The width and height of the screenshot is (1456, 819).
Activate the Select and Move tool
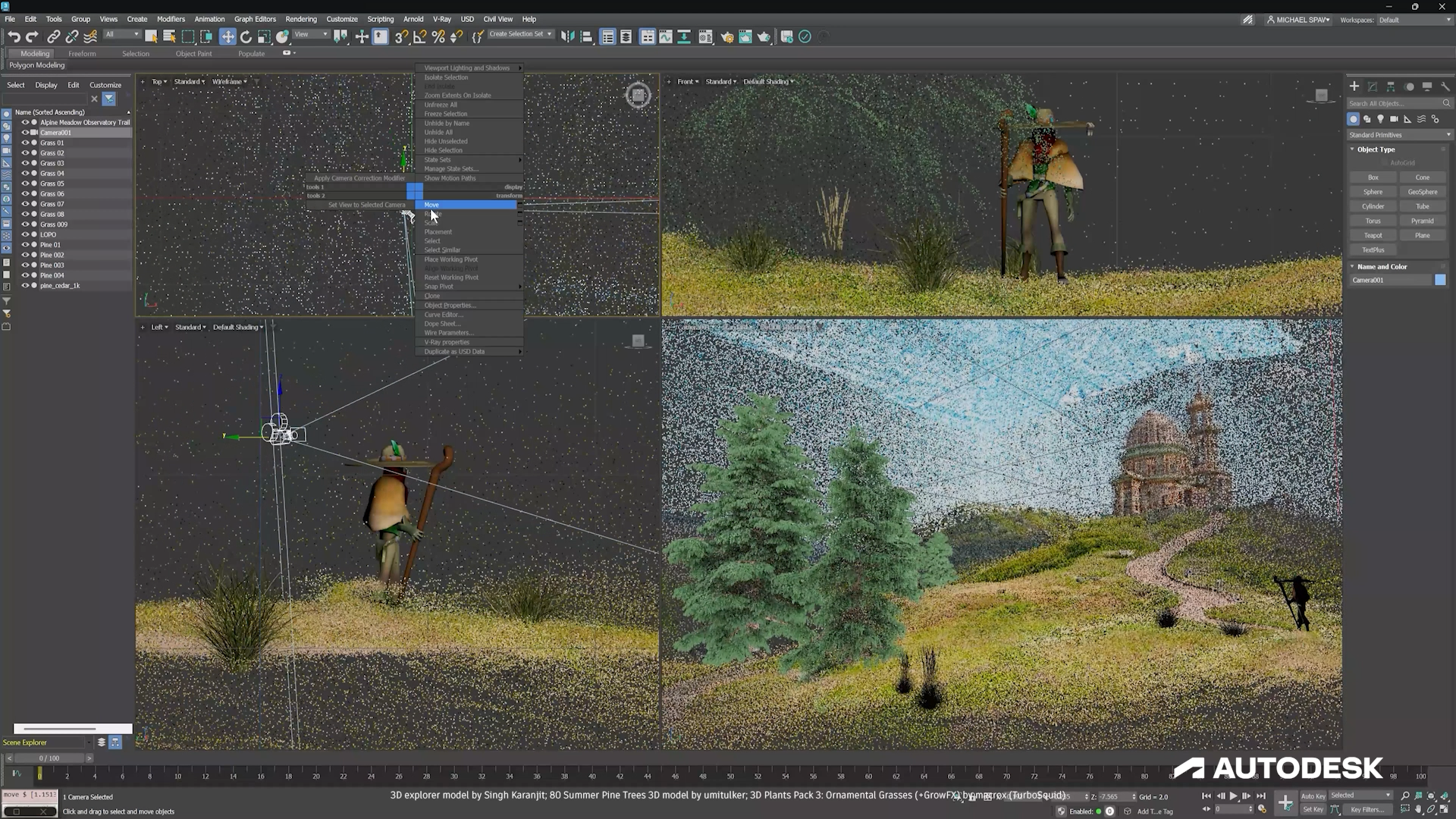coord(227,36)
